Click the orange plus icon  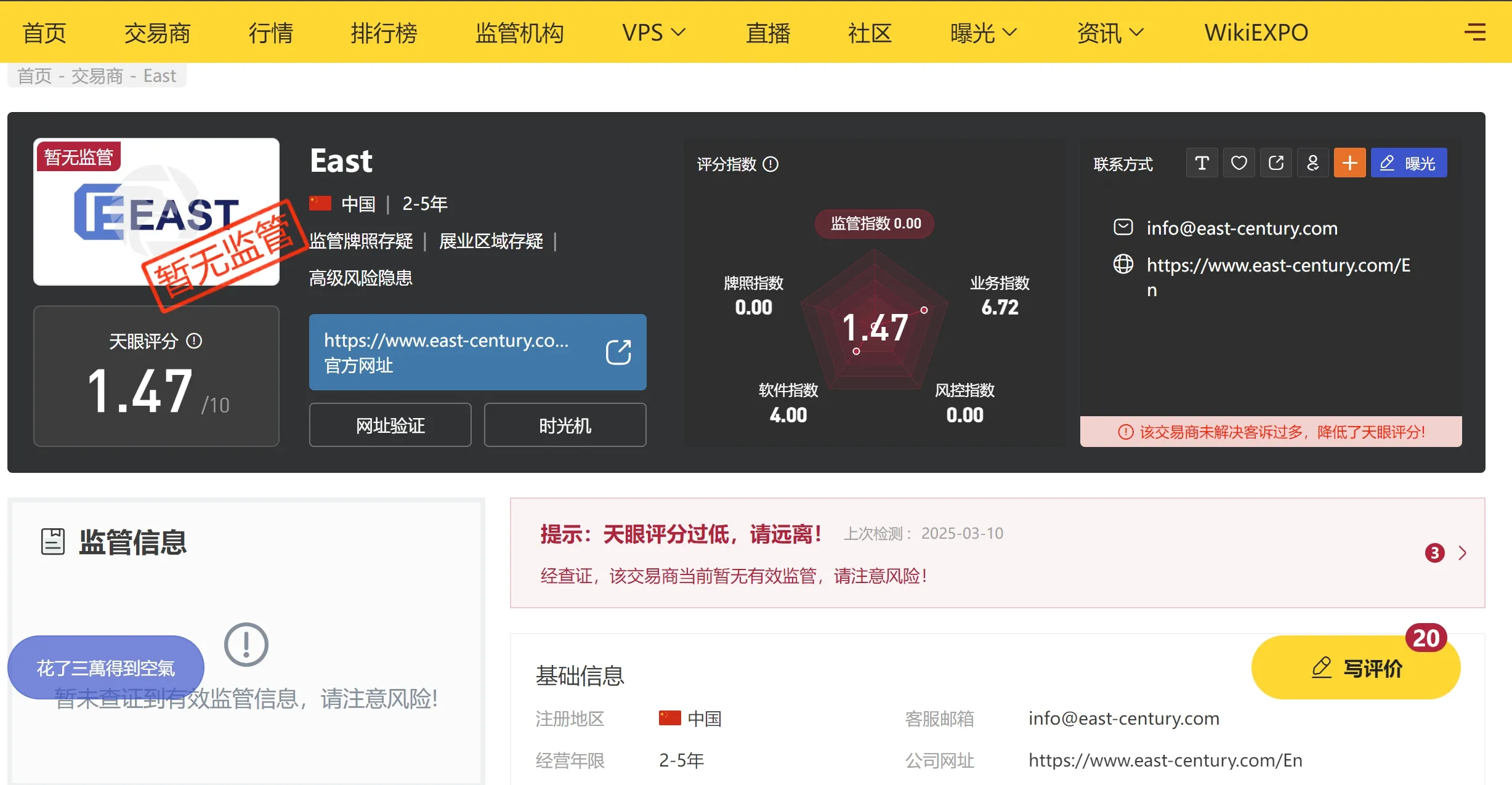pyautogui.click(x=1349, y=163)
